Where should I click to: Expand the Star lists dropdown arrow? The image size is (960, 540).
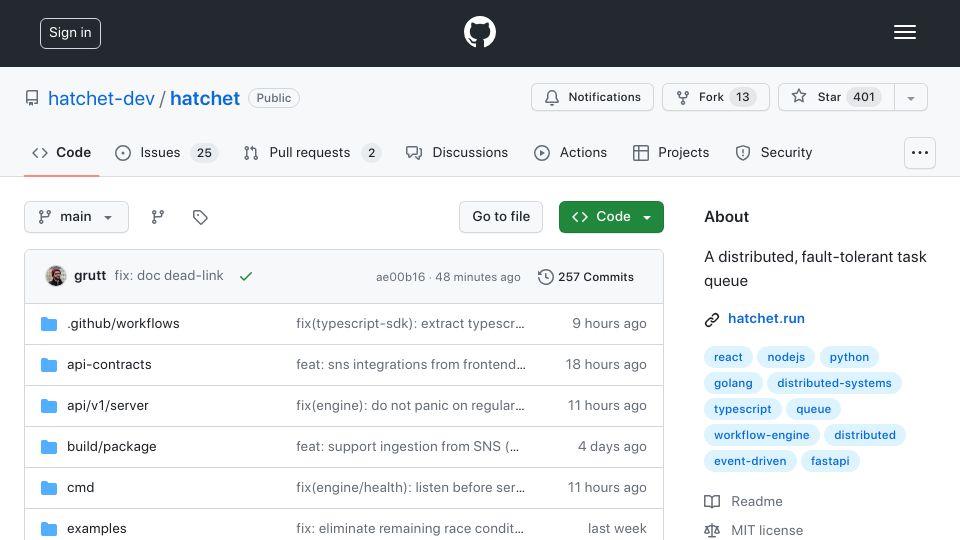pos(910,97)
